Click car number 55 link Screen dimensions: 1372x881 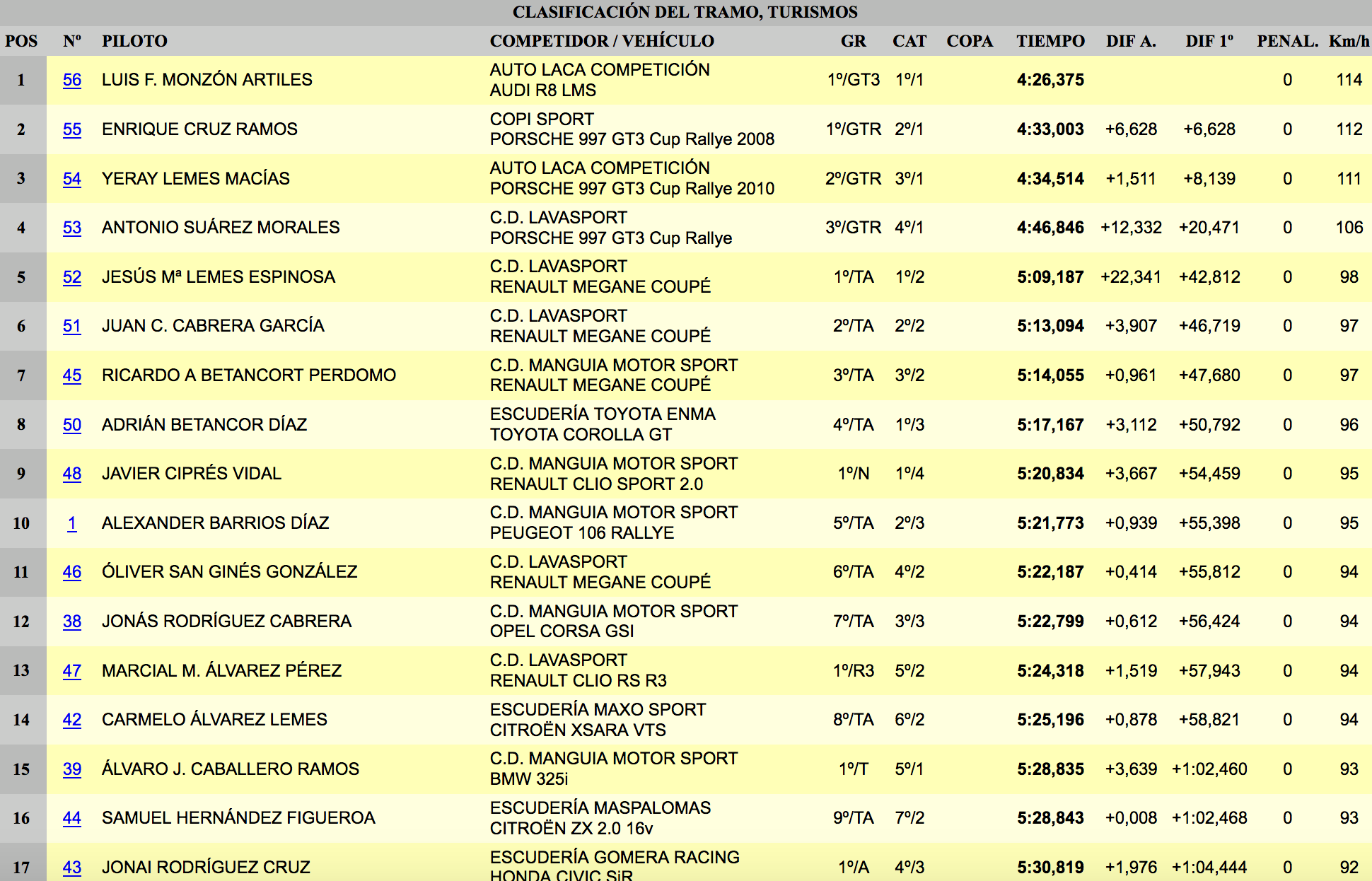coord(71,129)
